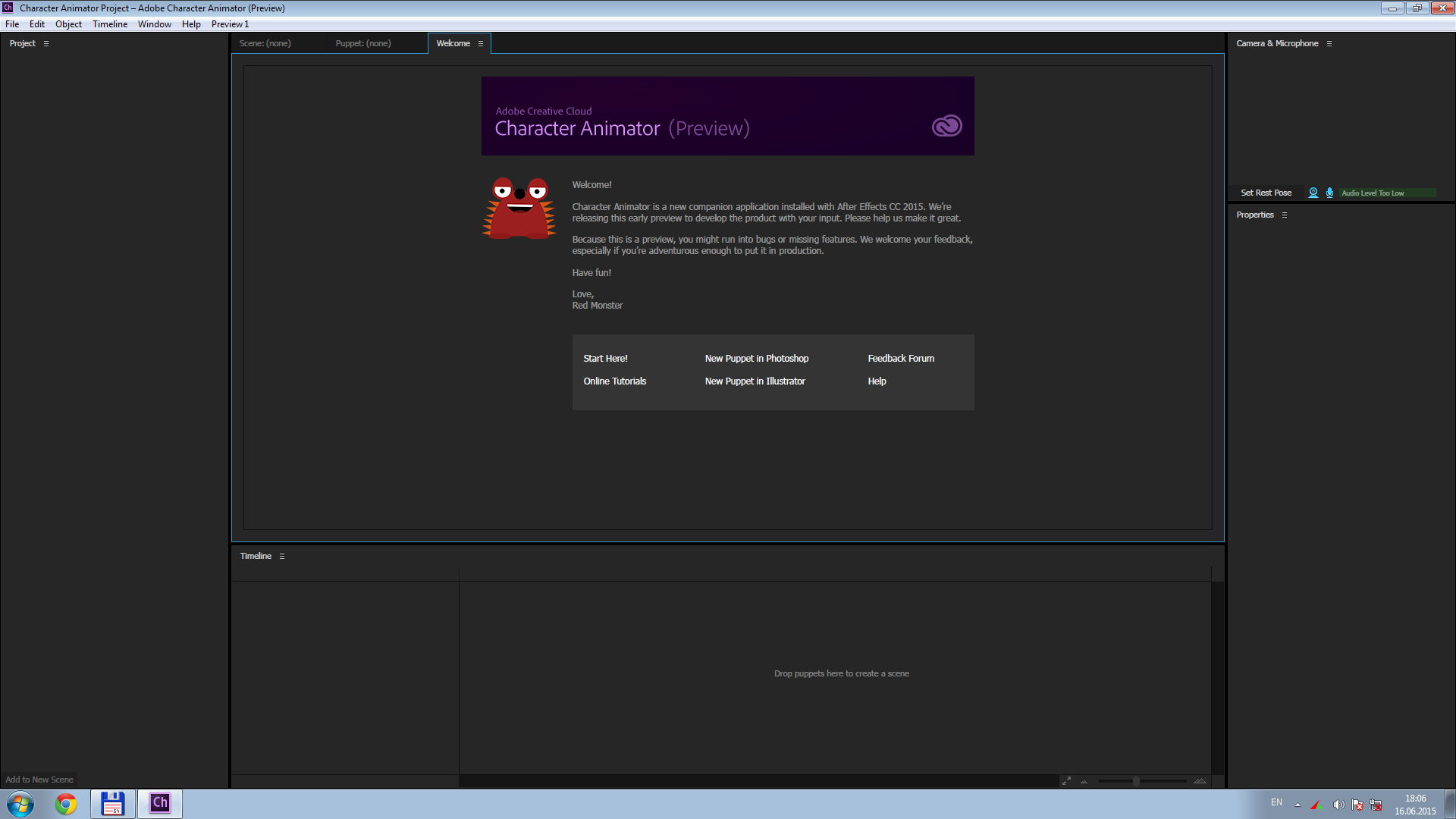Viewport: 1456px width, 819px height.
Task: Click the timeline fit-to-width arrows icon
Action: [1066, 780]
